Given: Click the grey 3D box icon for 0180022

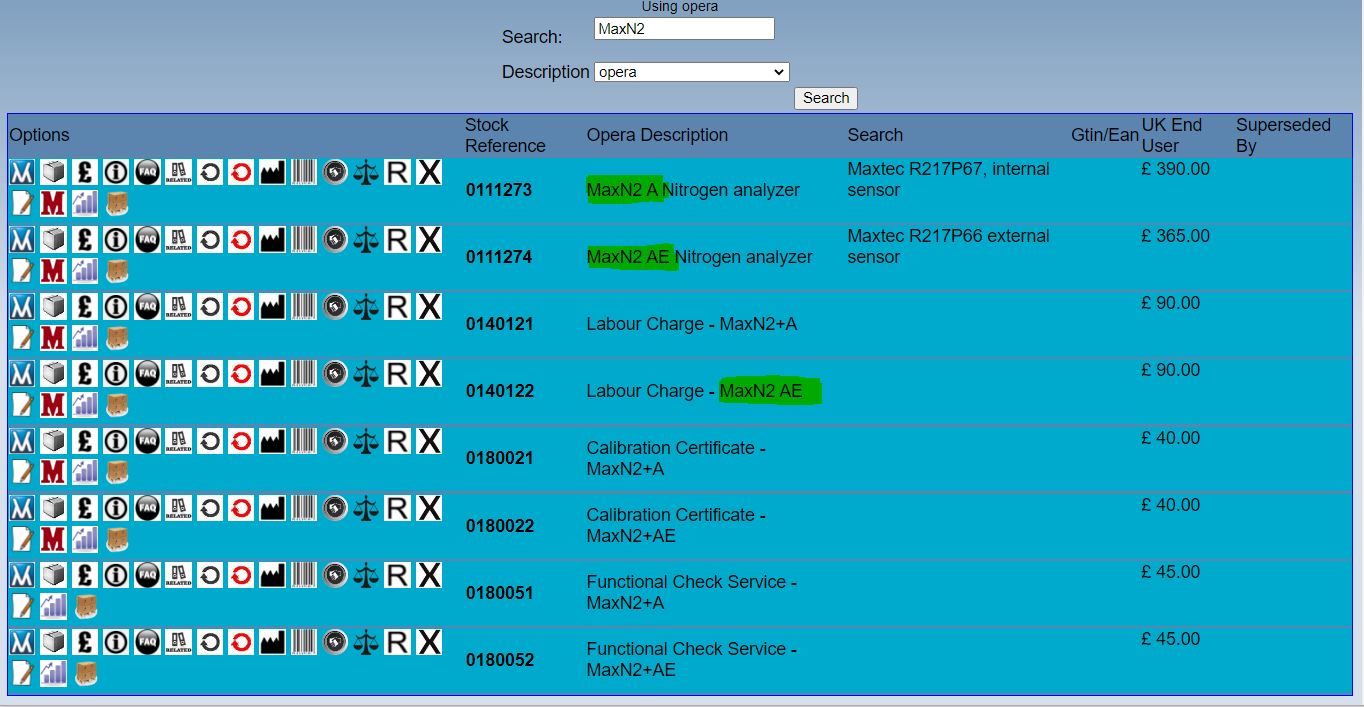Looking at the screenshot, I should 53,508.
